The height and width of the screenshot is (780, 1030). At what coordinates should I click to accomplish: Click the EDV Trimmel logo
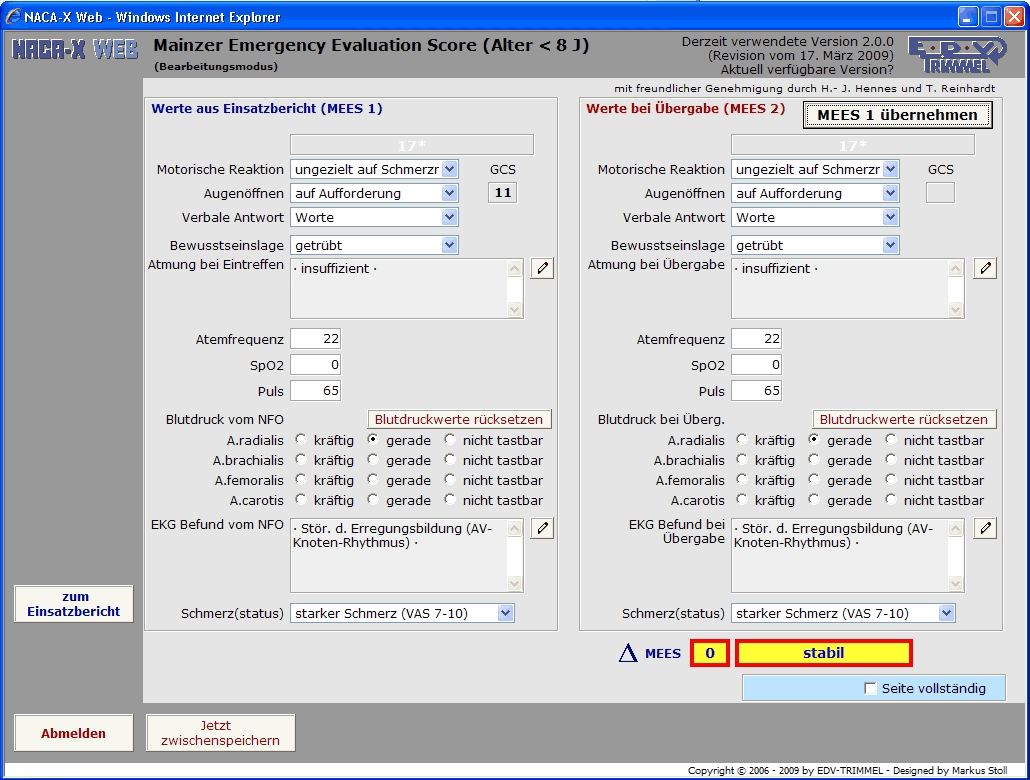coord(957,55)
